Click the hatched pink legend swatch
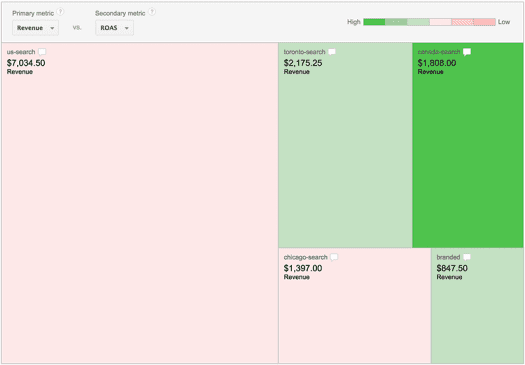This screenshot has height=365, width=525. pos(463,22)
